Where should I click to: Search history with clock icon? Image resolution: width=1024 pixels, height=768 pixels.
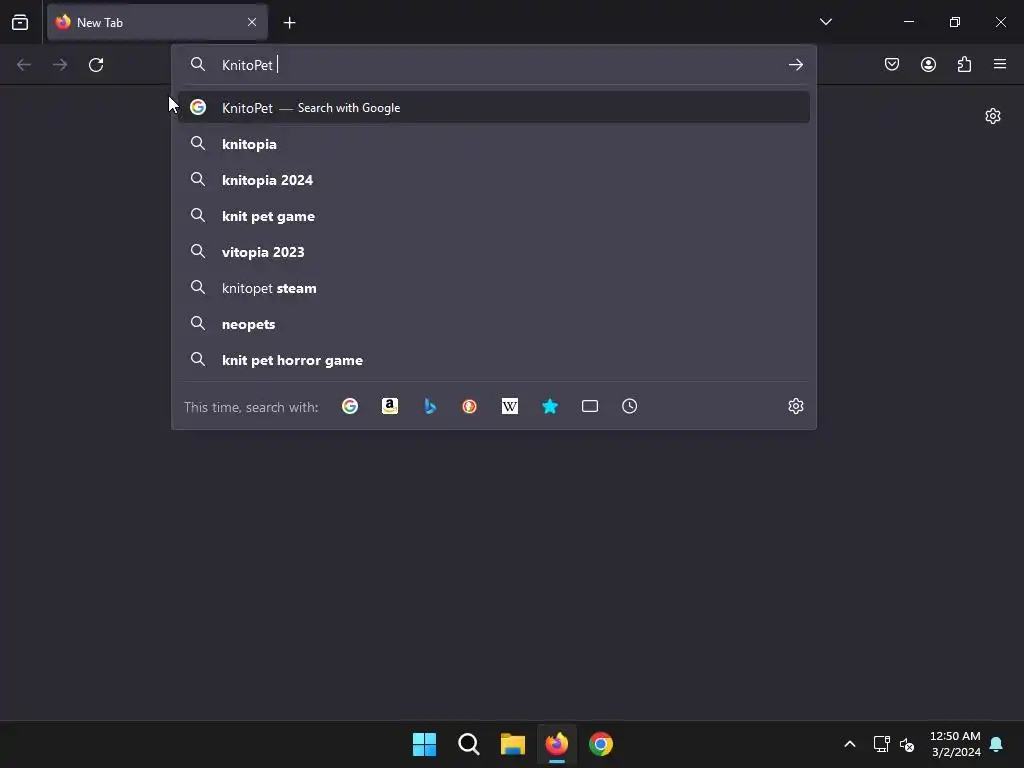click(x=630, y=406)
